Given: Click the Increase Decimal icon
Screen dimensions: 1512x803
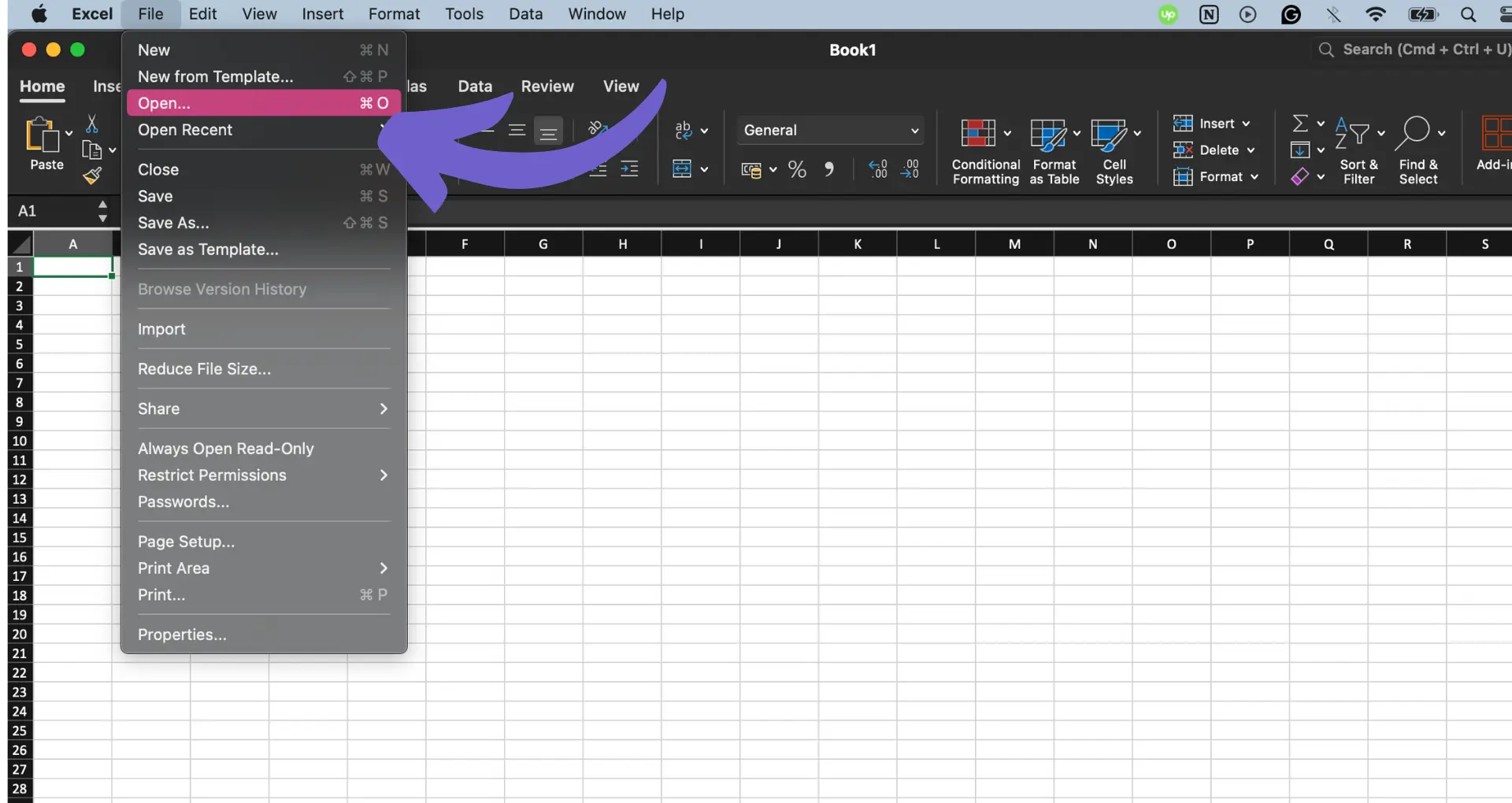Looking at the screenshot, I should (x=878, y=168).
